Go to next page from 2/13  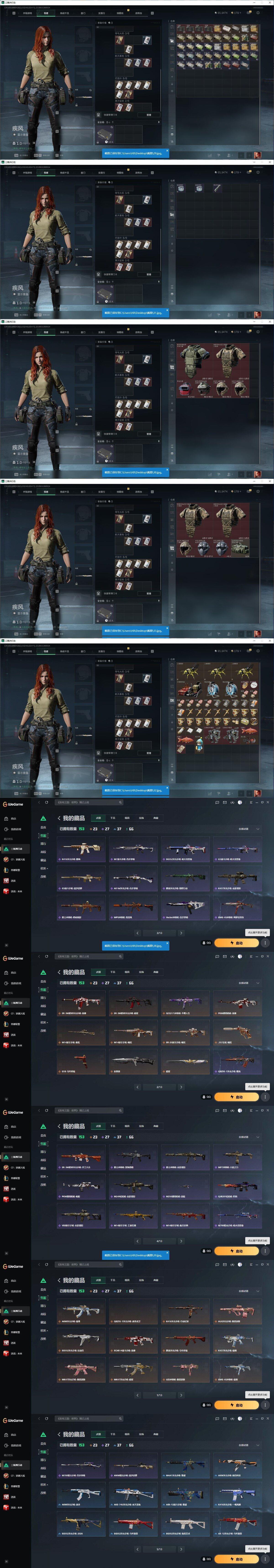181,1087
